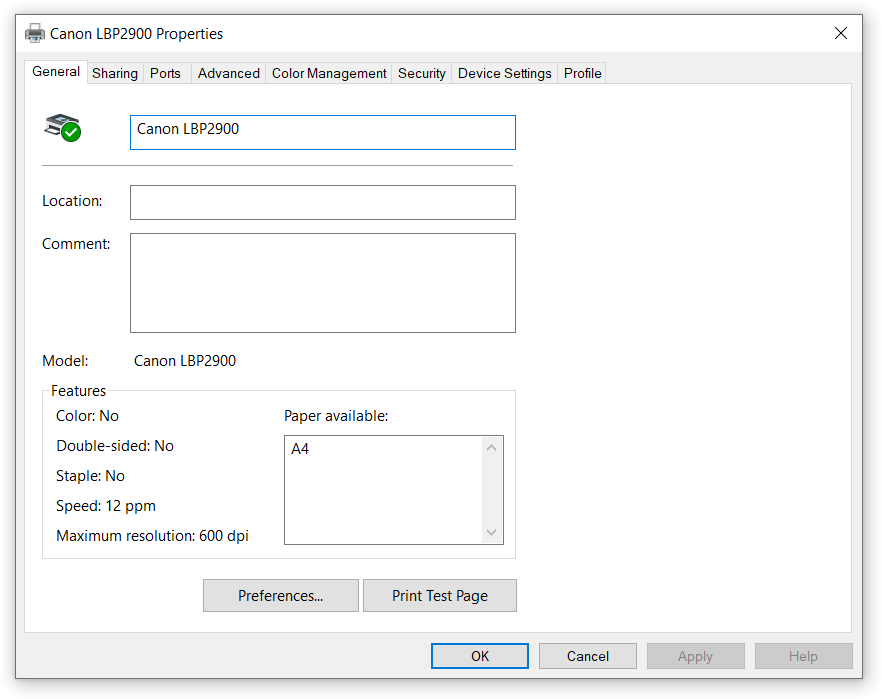Click the printer icon in the title bar
882x699 pixels.
[x=35, y=33]
